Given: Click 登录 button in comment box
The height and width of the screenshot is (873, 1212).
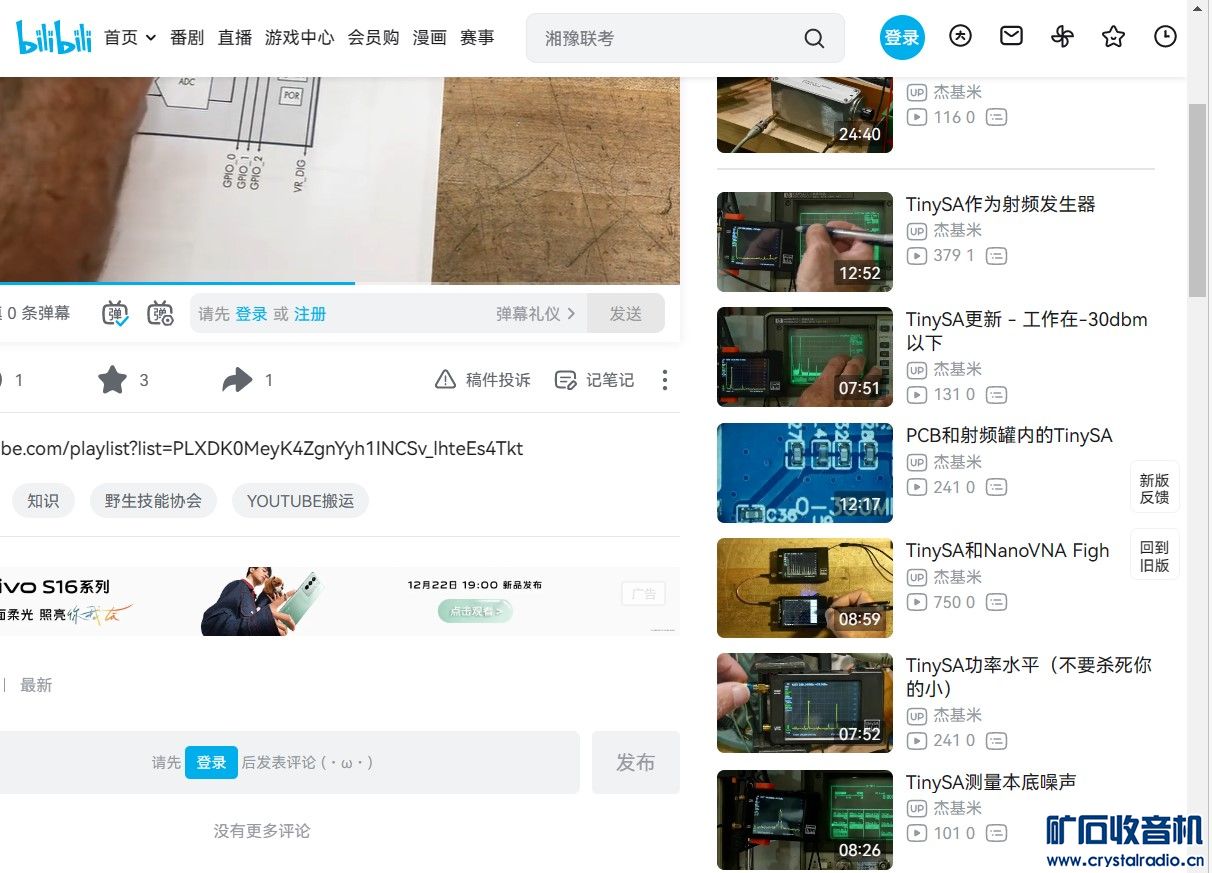Looking at the screenshot, I should click(211, 762).
